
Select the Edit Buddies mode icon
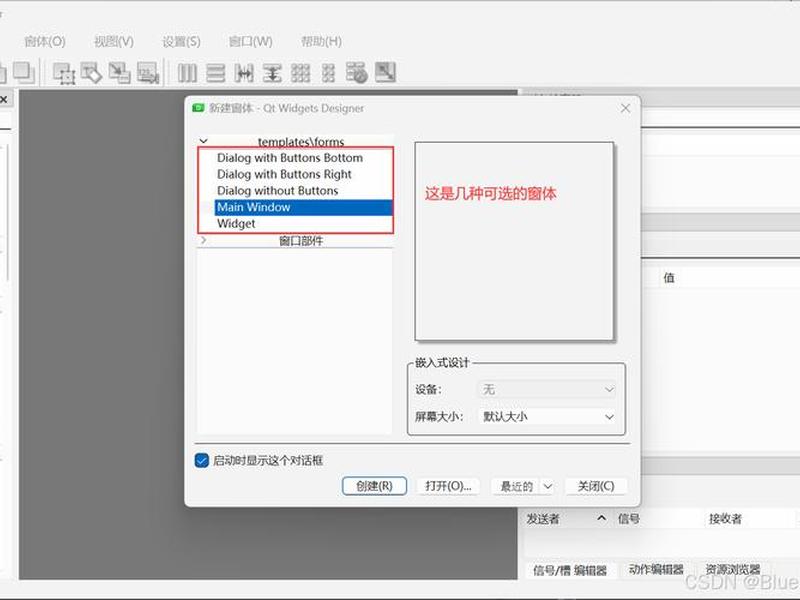(119, 73)
